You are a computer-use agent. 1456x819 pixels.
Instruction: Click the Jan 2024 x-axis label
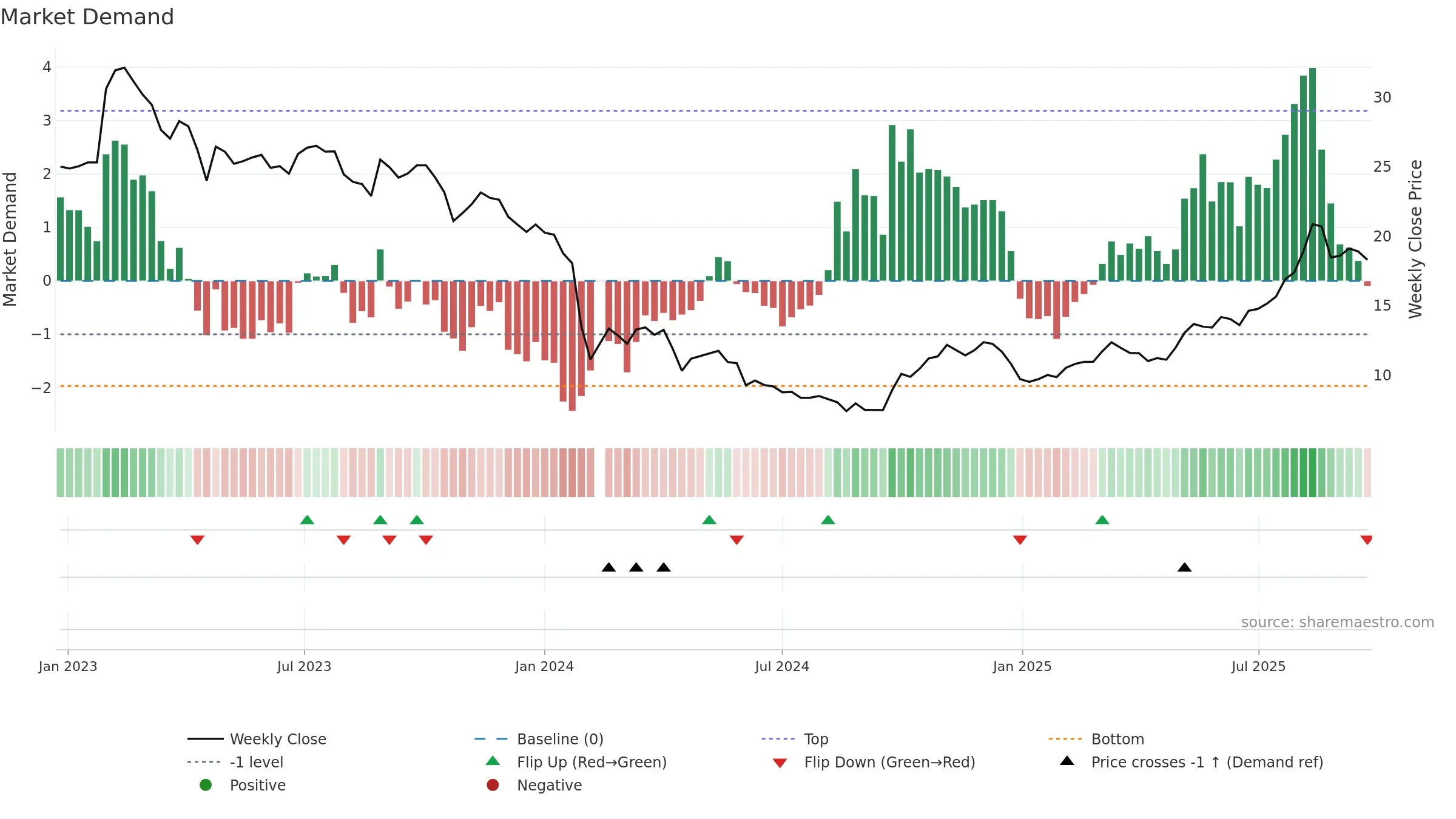pyautogui.click(x=544, y=666)
